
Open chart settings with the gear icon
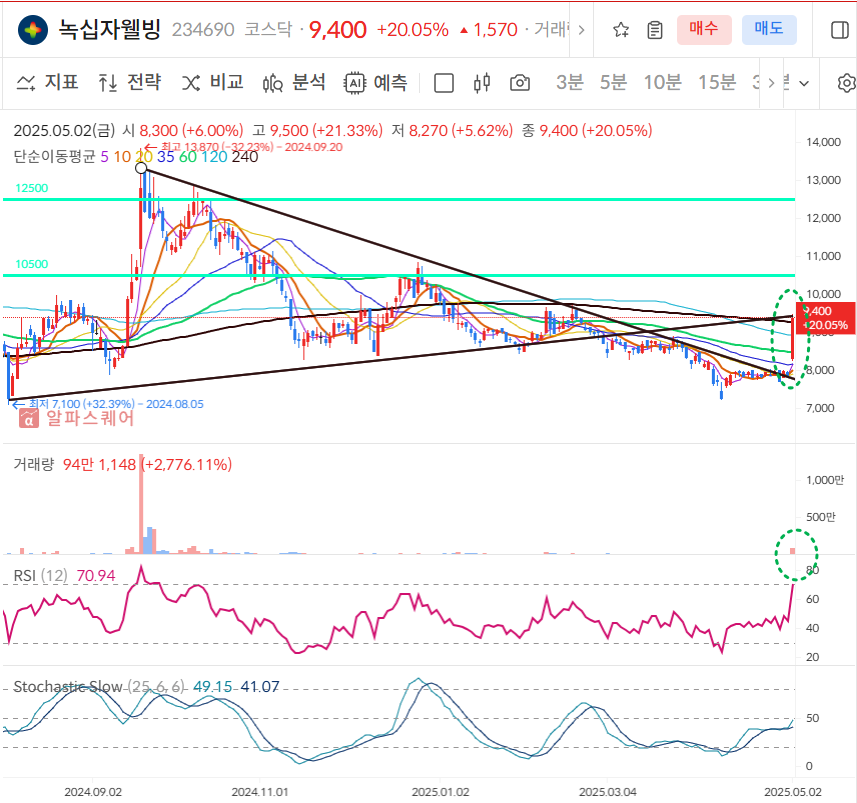[x=847, y=83]
